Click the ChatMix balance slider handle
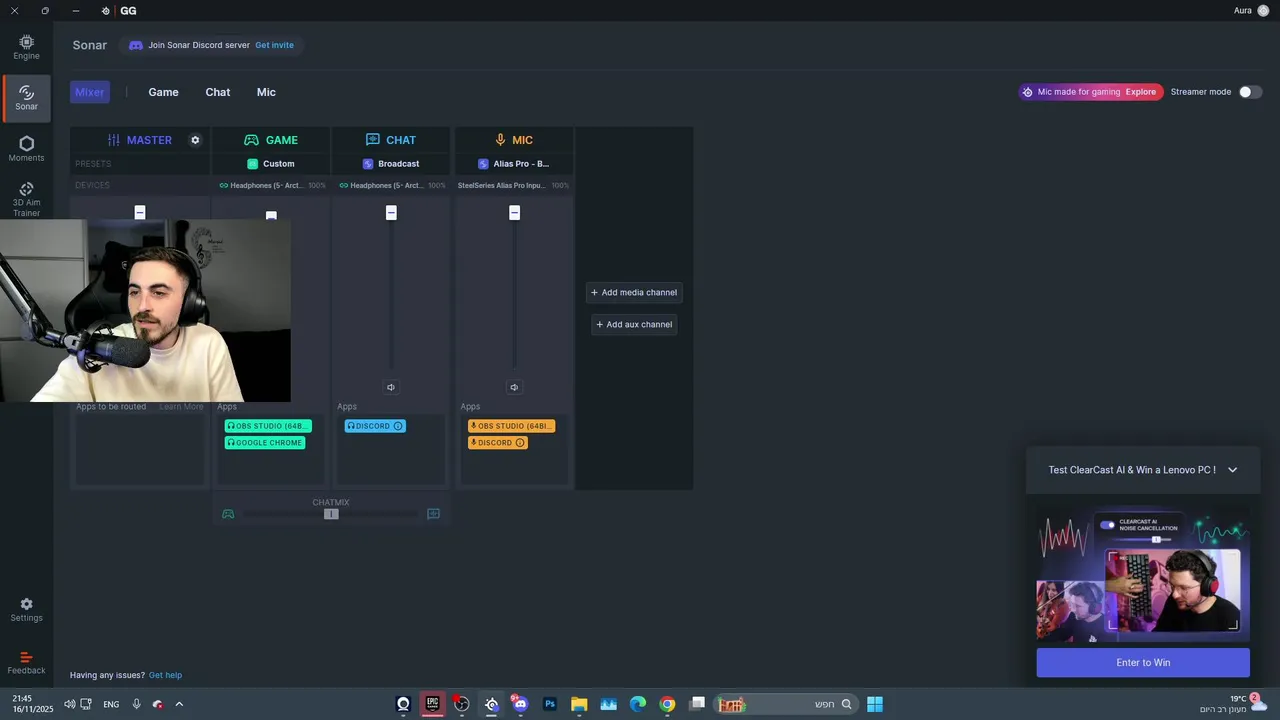This screenshot has height=720, width=1280. click(331, 514)
